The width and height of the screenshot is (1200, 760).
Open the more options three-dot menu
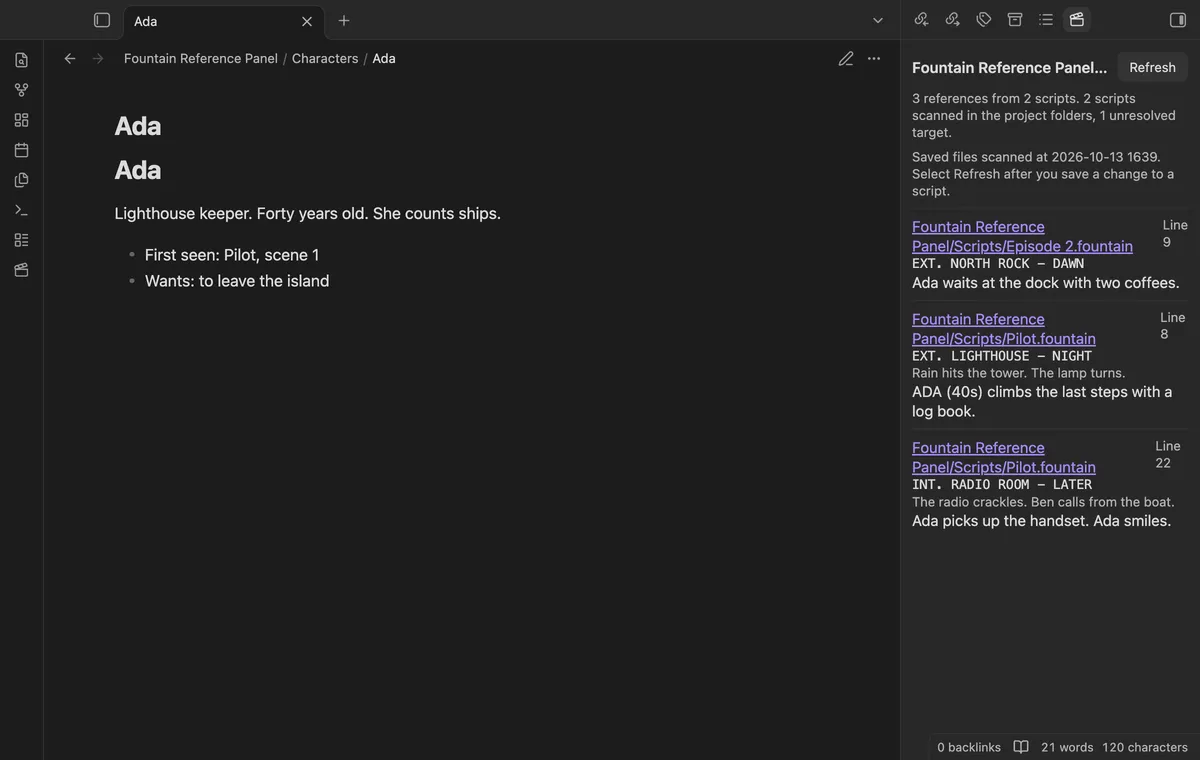click(x=874, y=59)
